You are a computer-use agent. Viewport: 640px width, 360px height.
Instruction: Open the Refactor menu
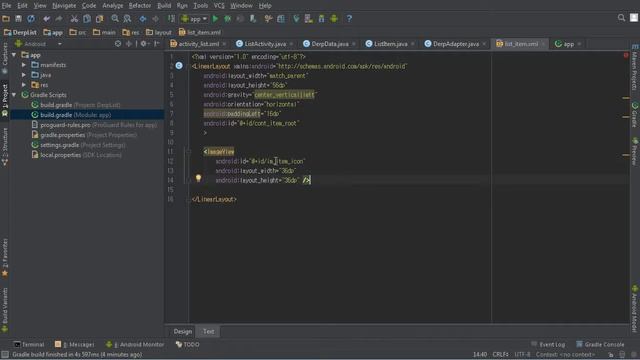click(140, 6)
